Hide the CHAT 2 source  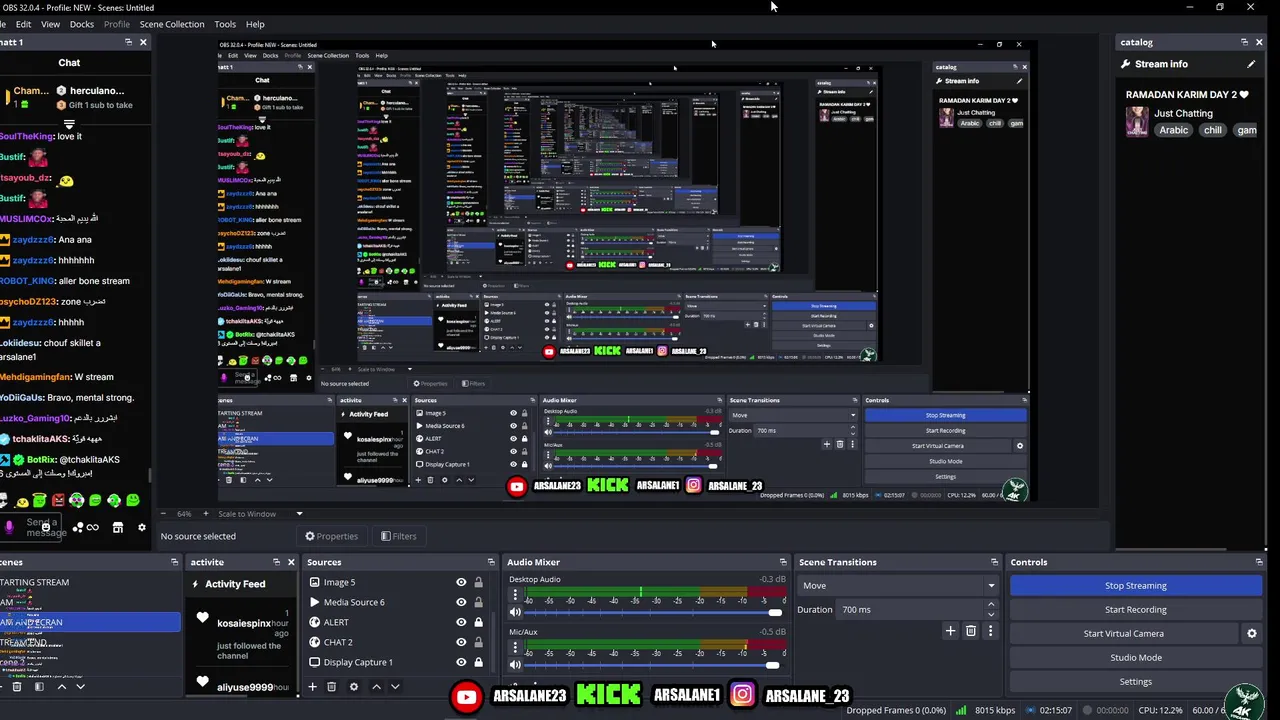click(461, 642)
